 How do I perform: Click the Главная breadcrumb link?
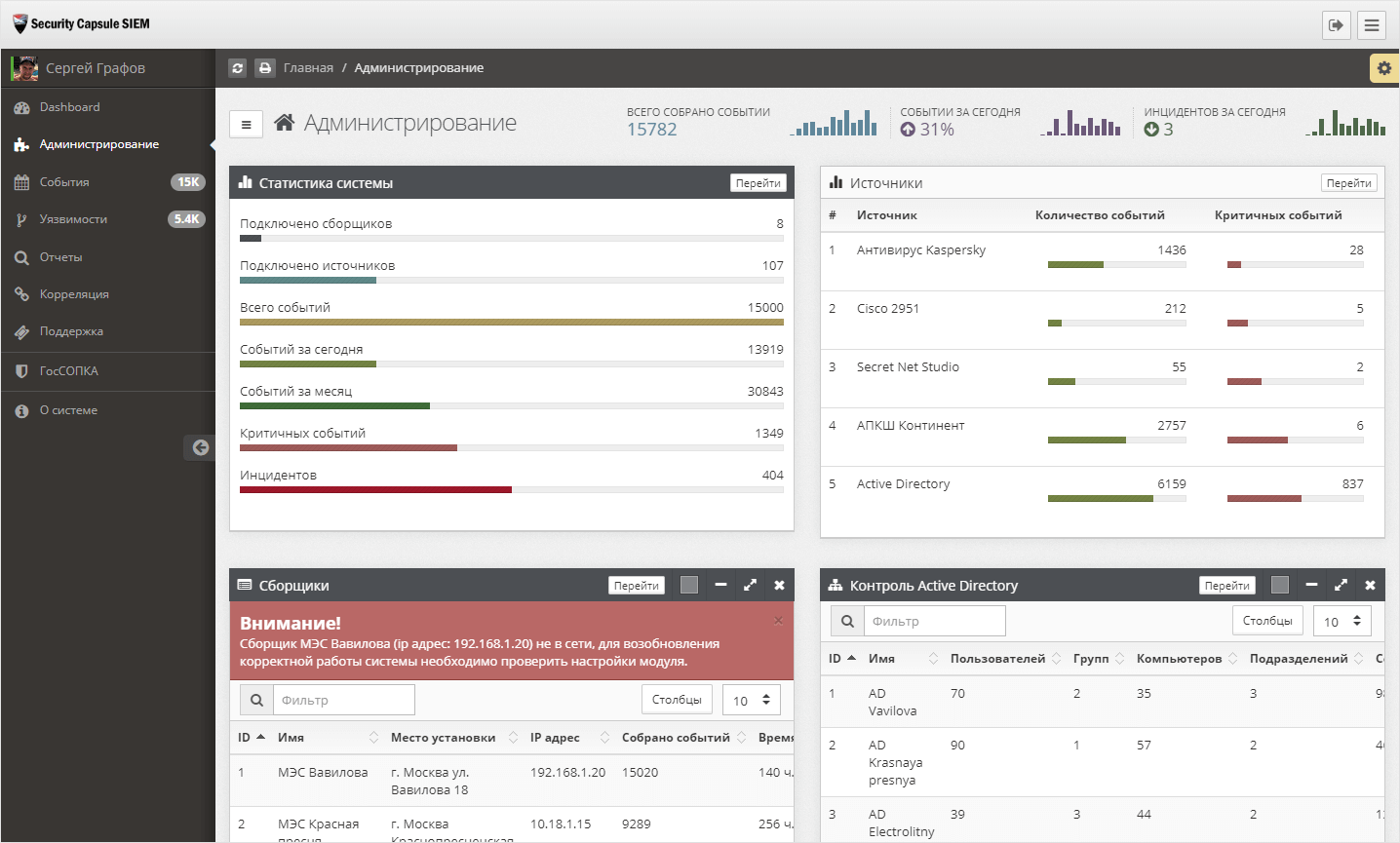[308, 68]
